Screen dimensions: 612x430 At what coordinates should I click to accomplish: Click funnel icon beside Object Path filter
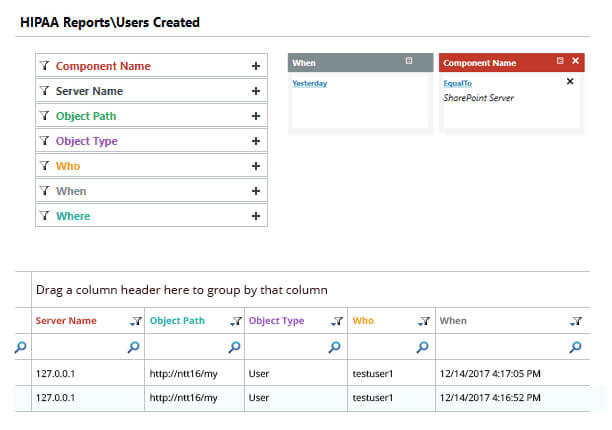44,115
